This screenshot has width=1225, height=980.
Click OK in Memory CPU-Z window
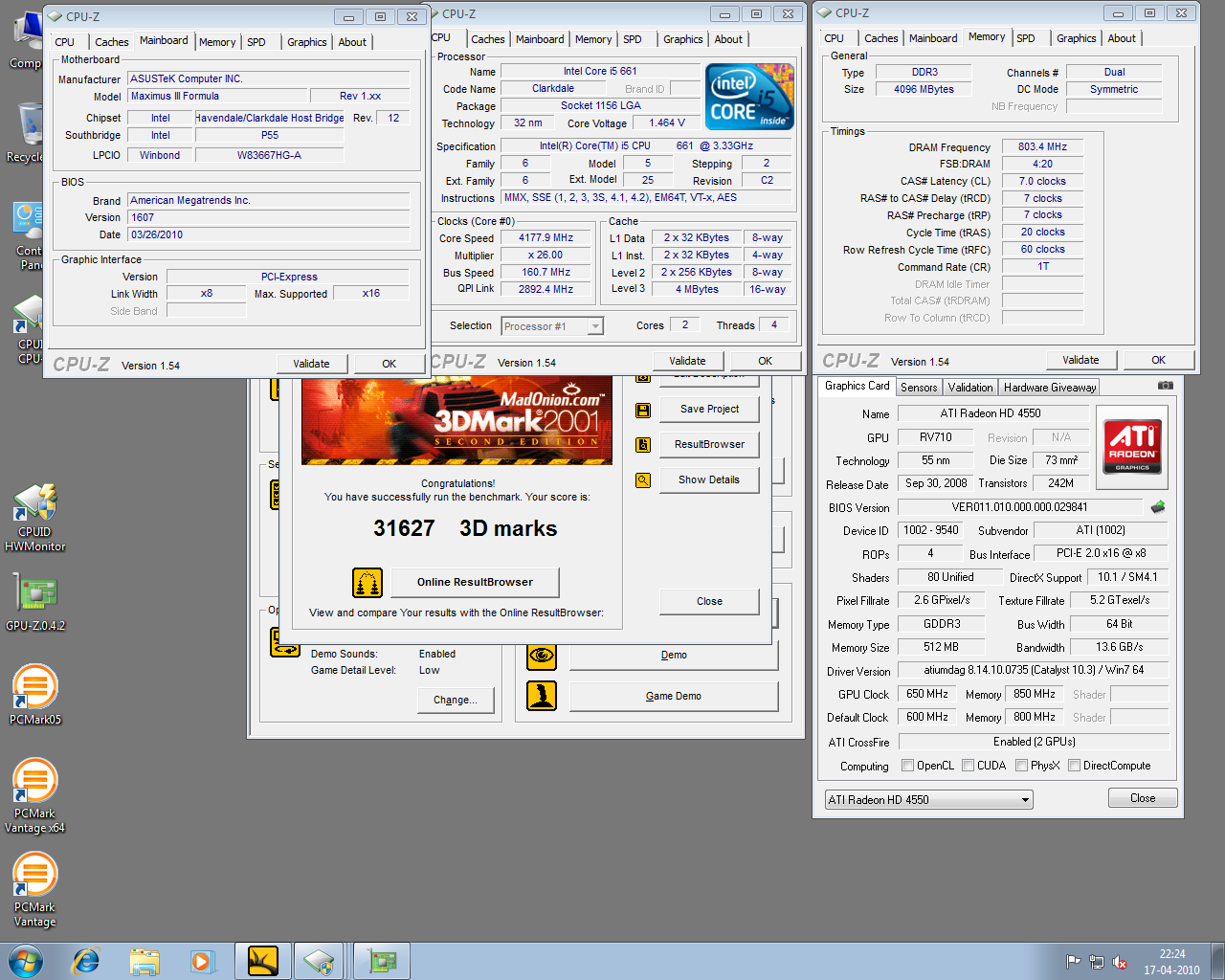[x=1158, y=360]
